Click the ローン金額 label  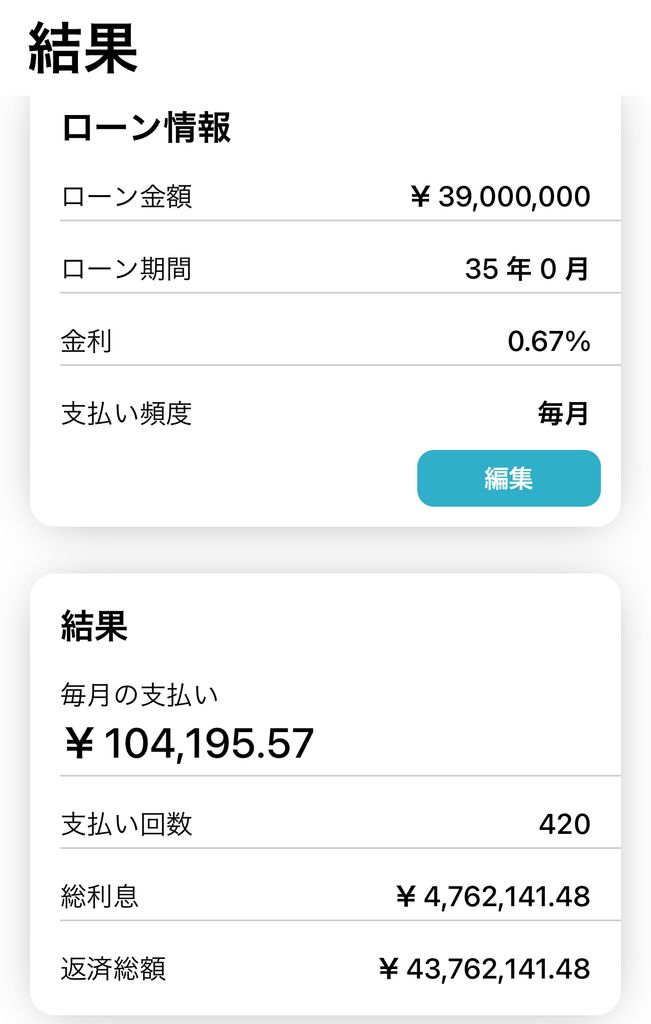coord(126,197)
